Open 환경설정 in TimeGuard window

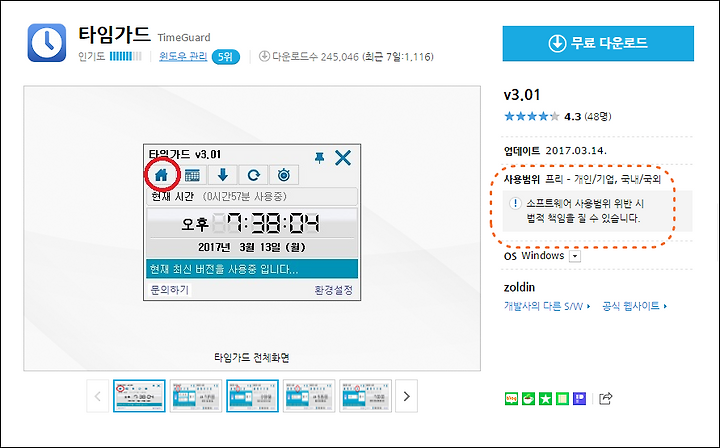(333, 290)
